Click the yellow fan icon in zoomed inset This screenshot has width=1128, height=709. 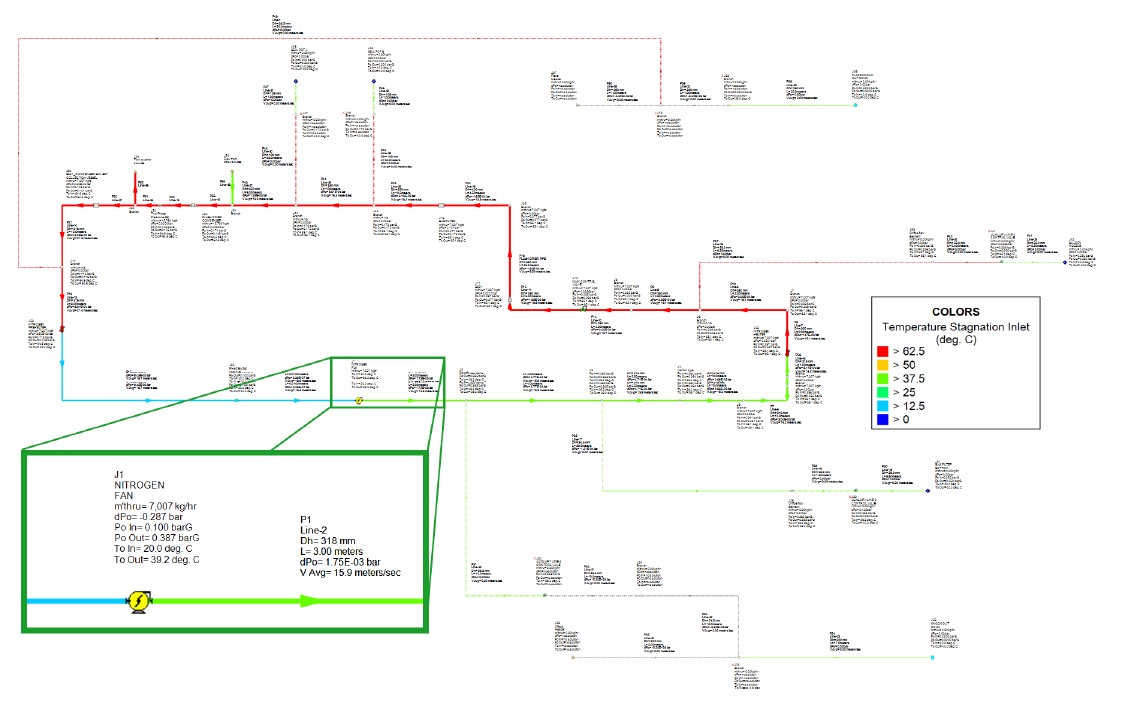(136, 601)
